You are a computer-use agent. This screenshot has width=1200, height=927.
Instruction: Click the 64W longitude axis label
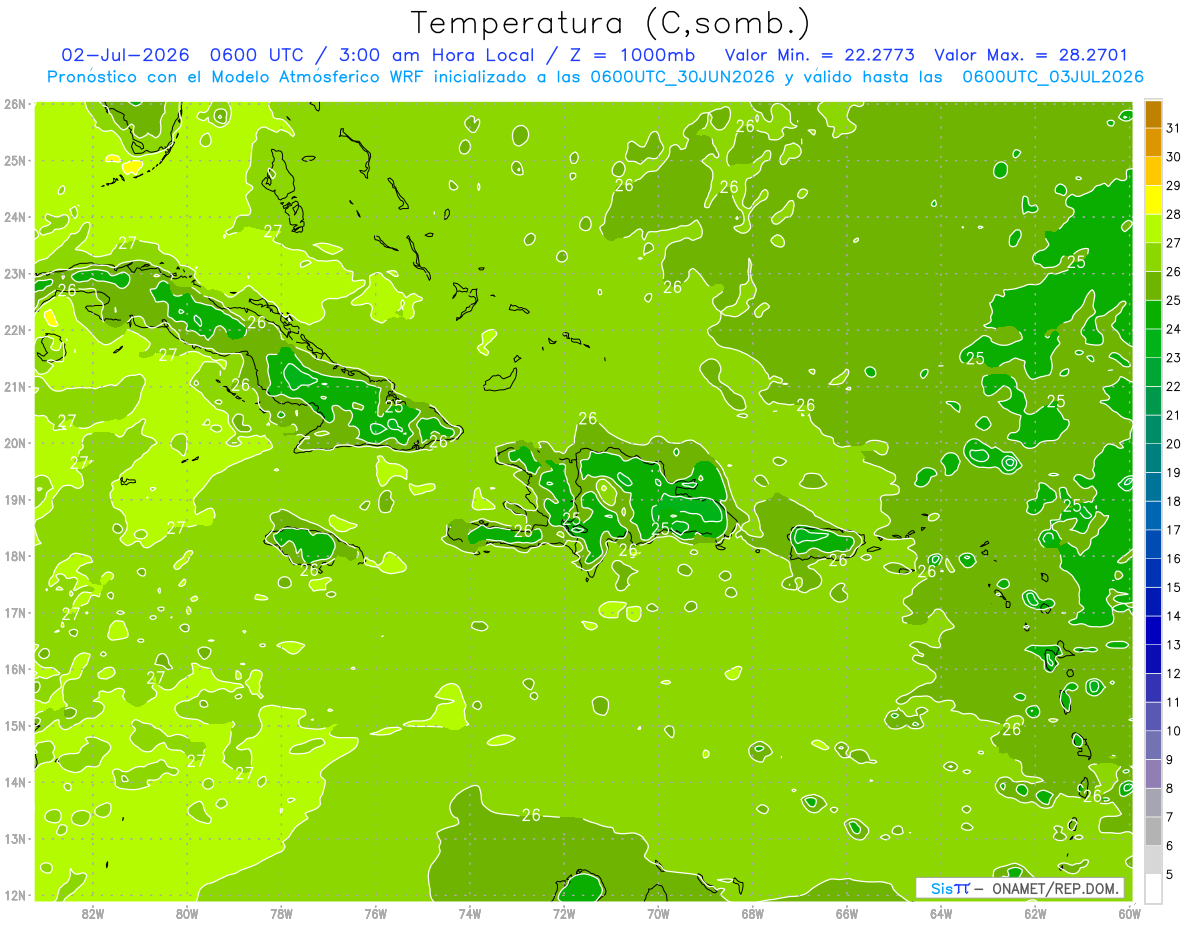click(940, 913)
